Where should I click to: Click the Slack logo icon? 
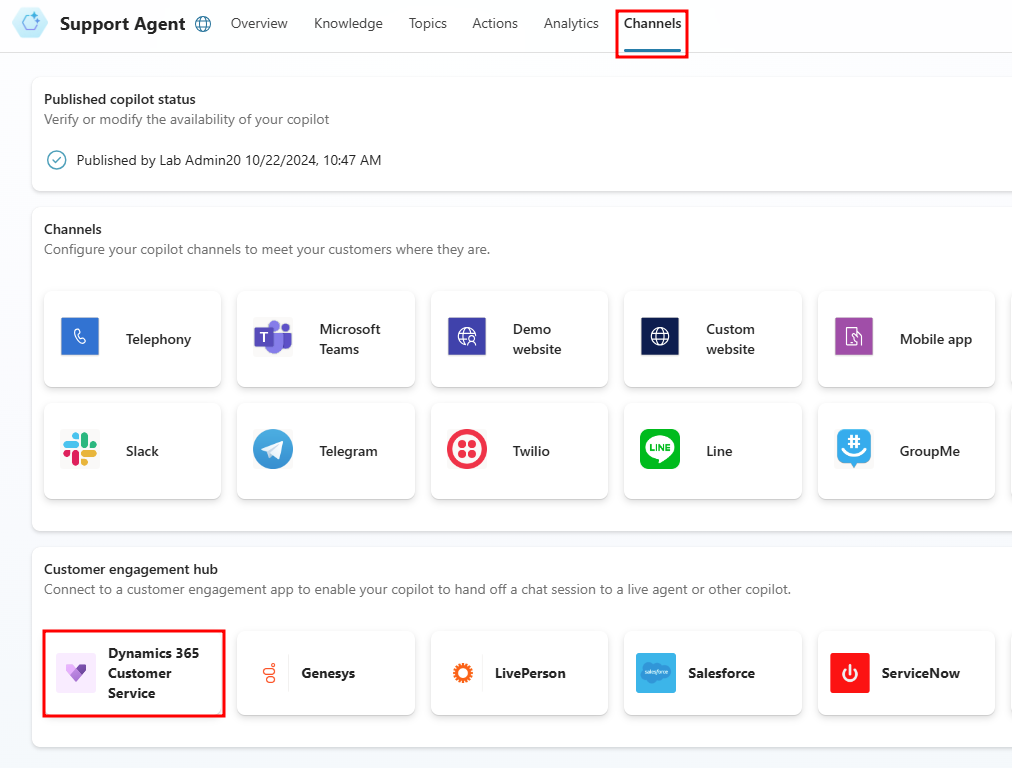[x=80, y=449]
